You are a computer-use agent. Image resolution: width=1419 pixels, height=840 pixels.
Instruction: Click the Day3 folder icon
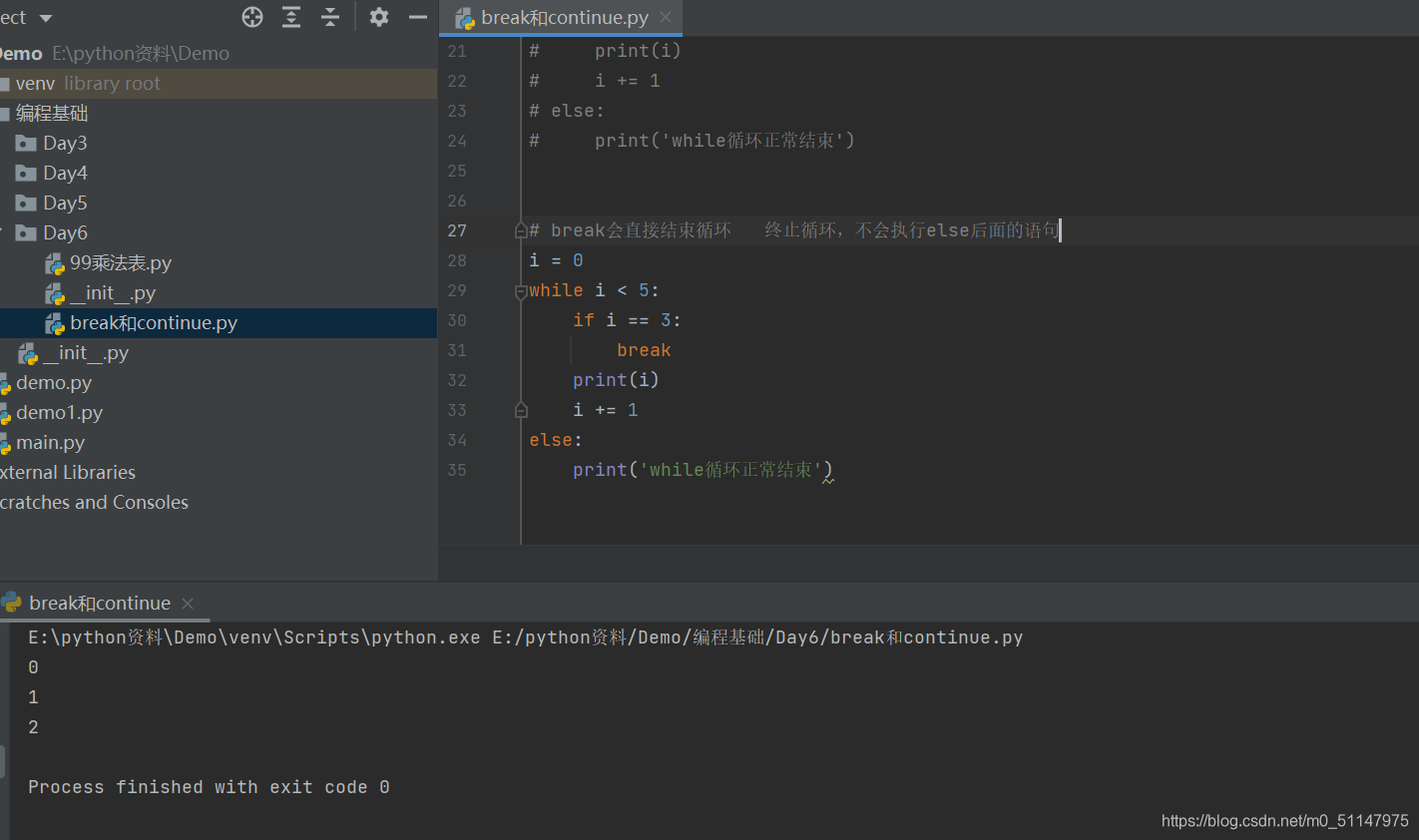click(x=26, y=144)
